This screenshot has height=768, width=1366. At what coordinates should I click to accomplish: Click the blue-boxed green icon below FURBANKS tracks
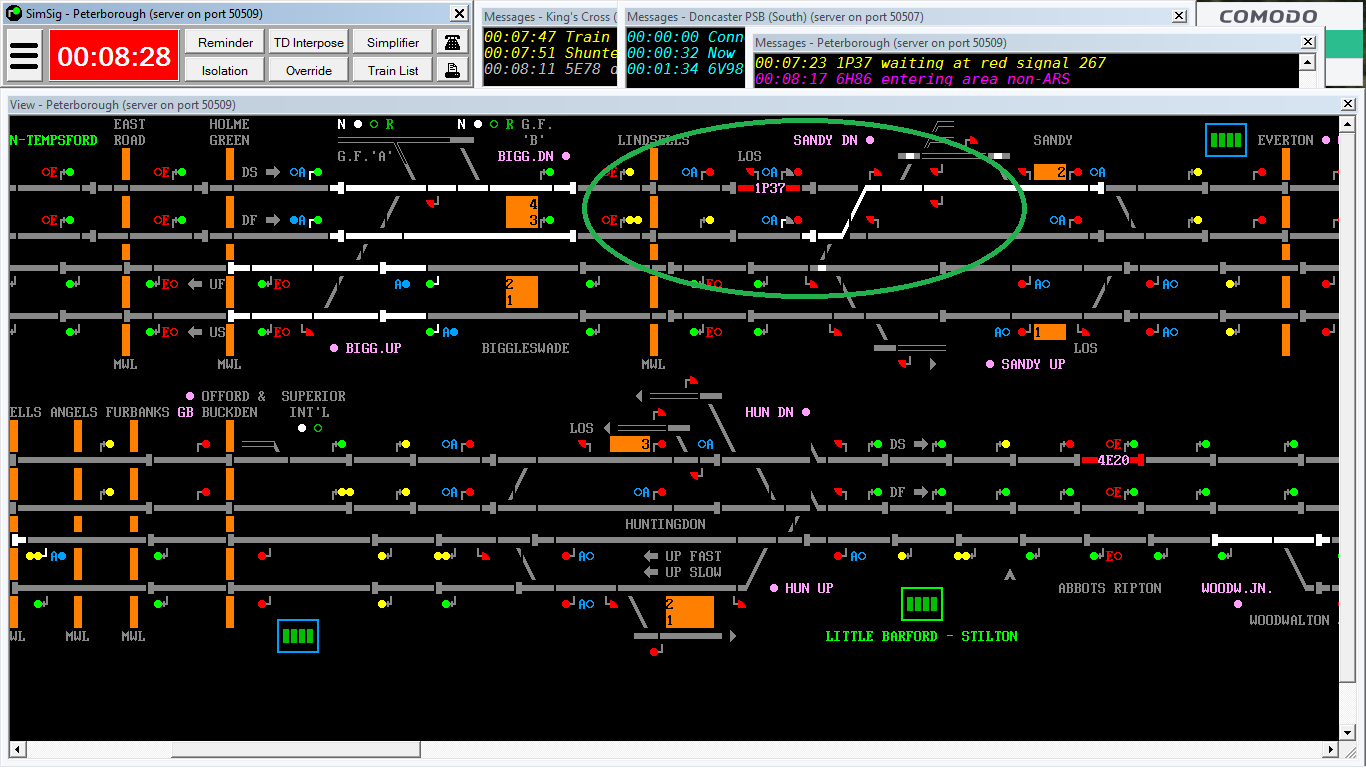[x=298, y=636]
